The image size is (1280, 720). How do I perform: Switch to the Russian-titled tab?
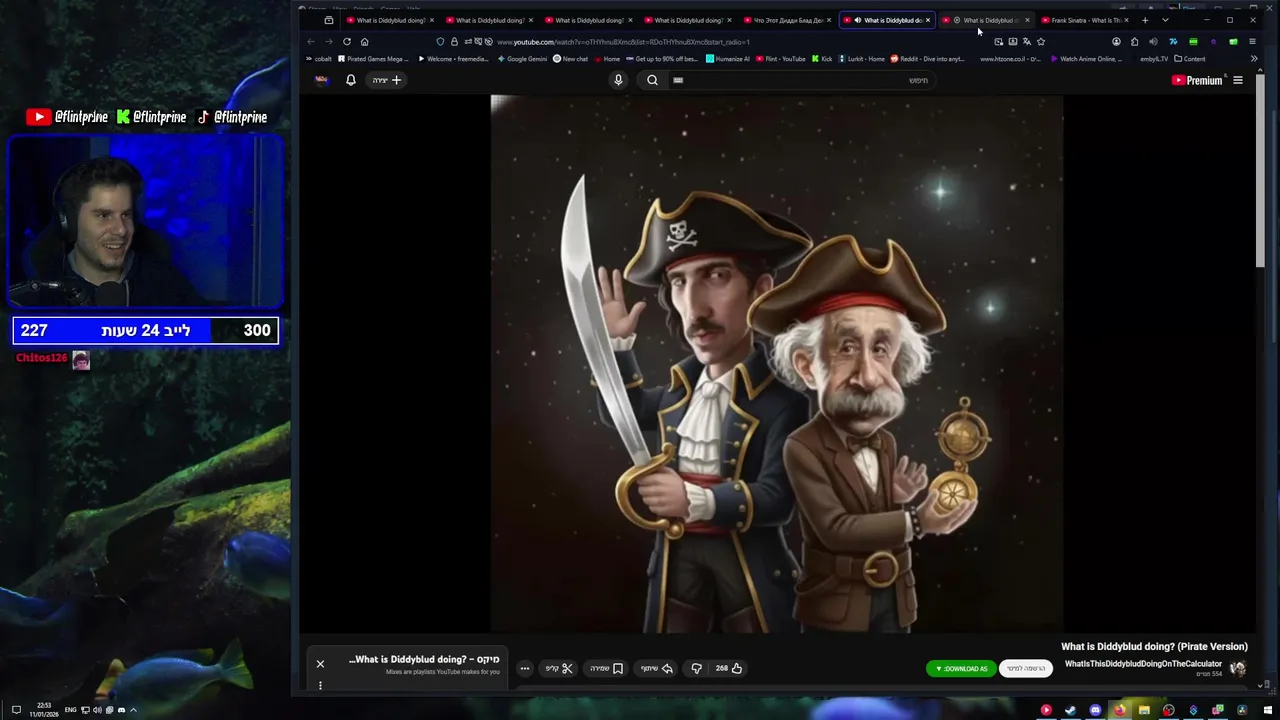tap(786, 20)
